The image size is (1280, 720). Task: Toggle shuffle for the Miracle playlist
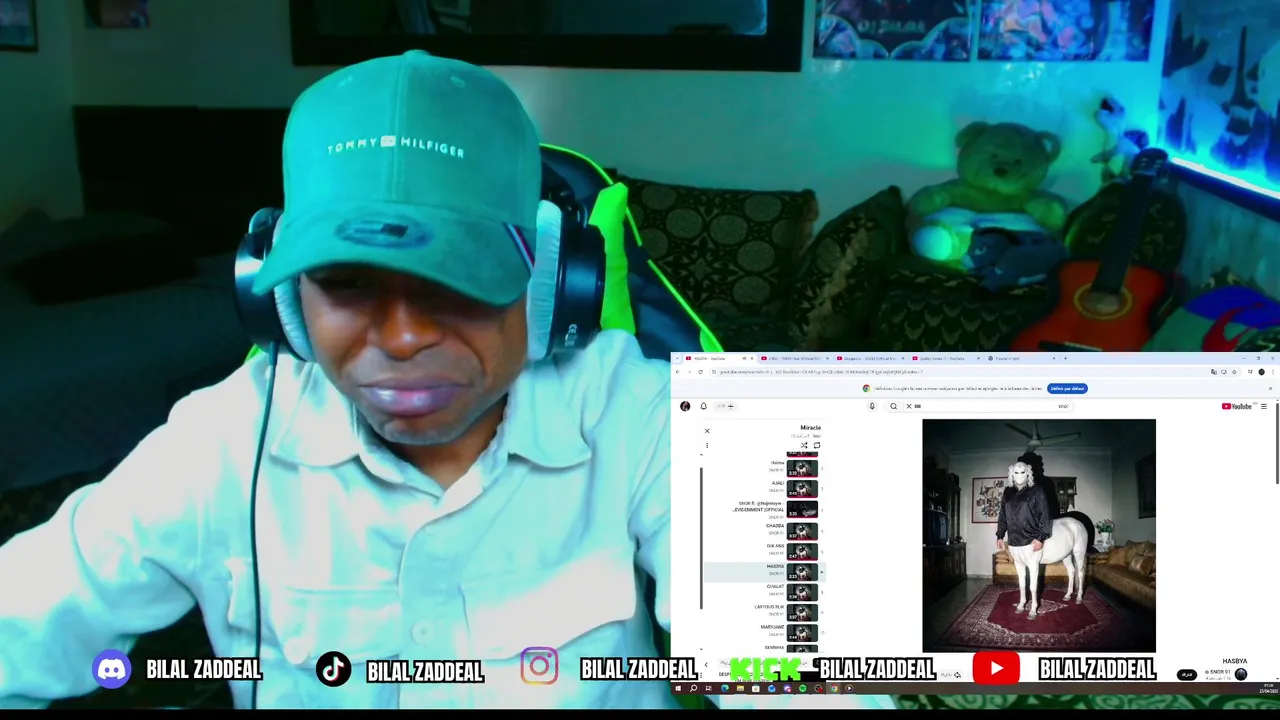tap(804, 445)
